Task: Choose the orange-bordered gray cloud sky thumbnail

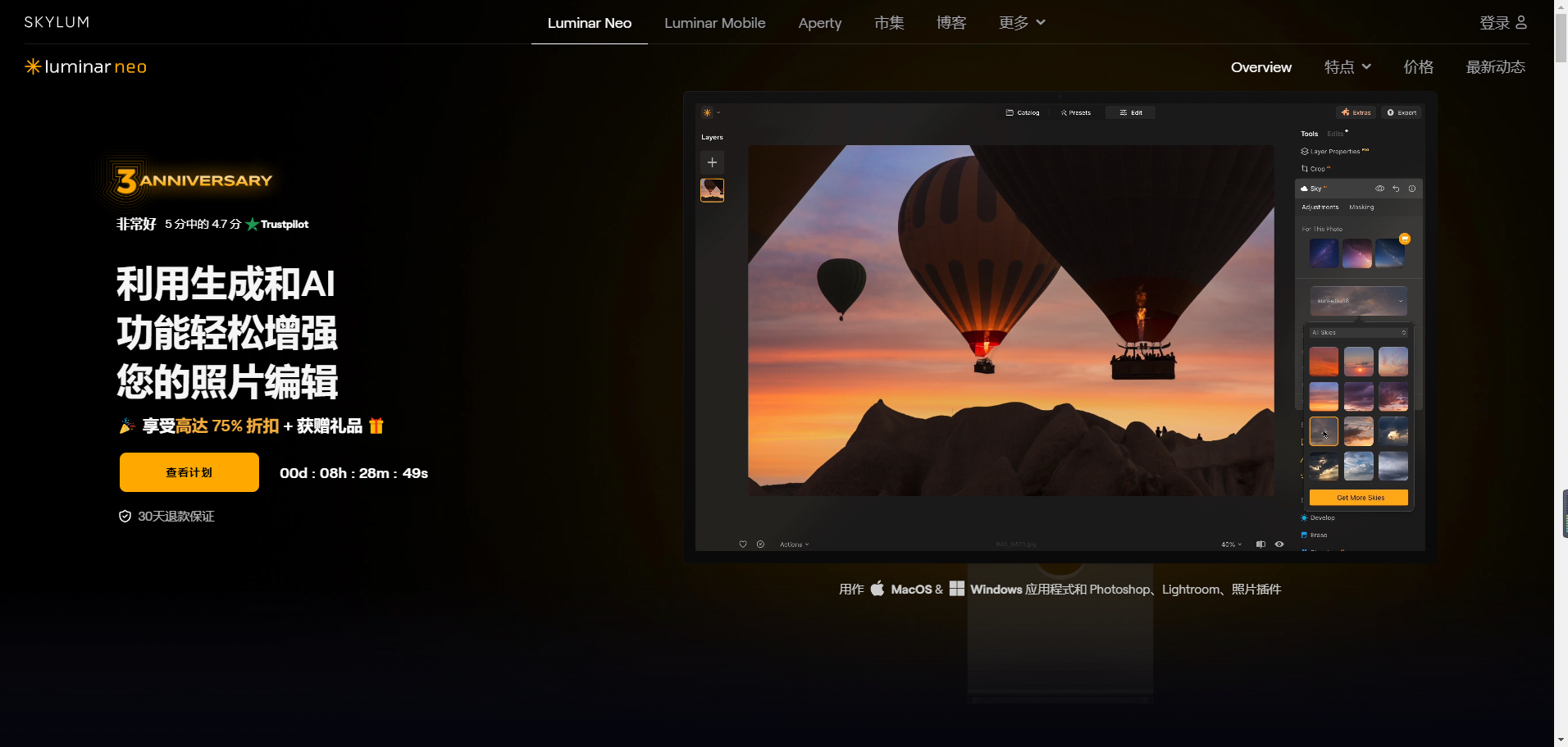Action: pyautogui.click(x=1324, y=431)
